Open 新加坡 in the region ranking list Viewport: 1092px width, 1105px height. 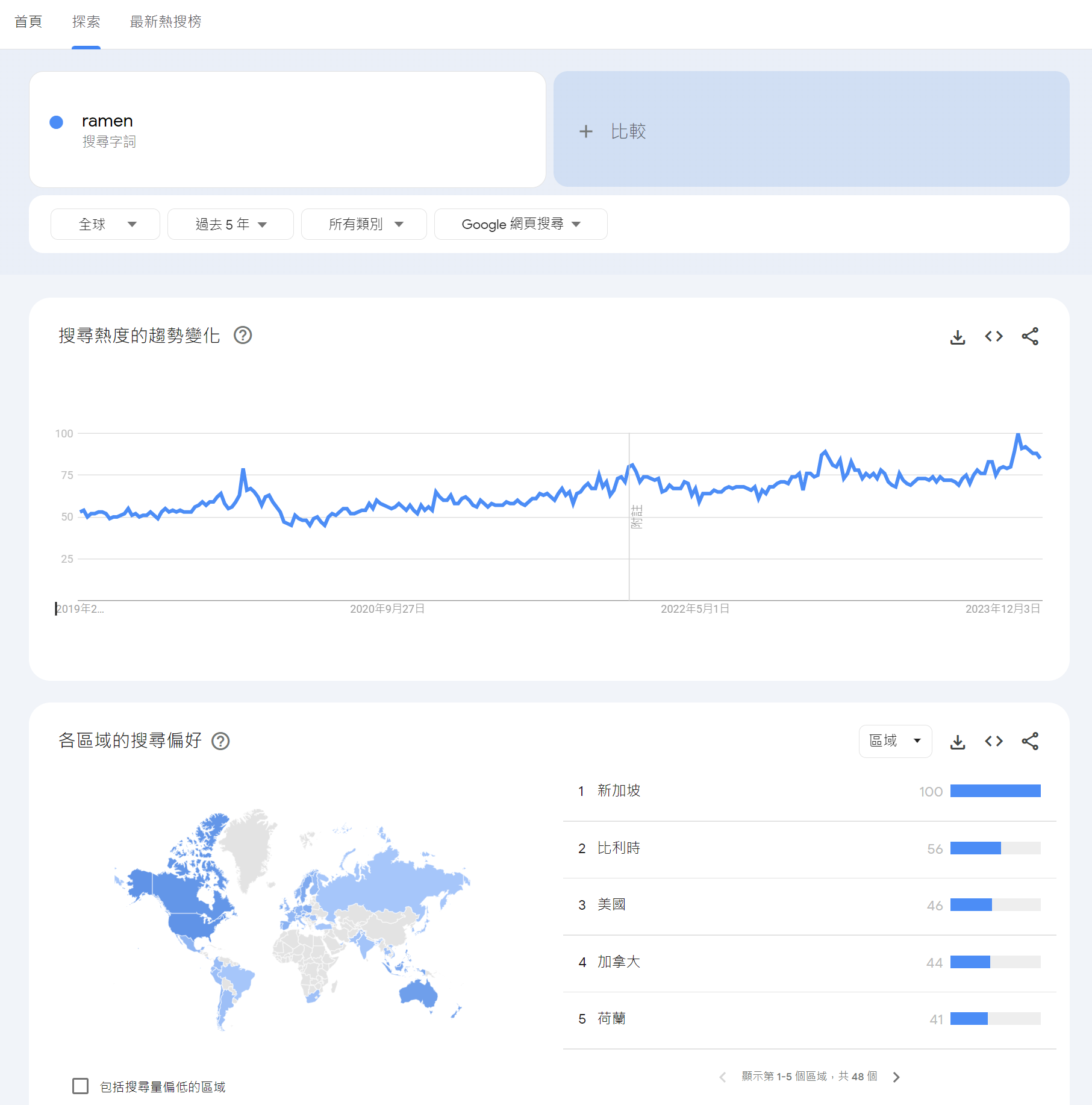coord(619,791)
